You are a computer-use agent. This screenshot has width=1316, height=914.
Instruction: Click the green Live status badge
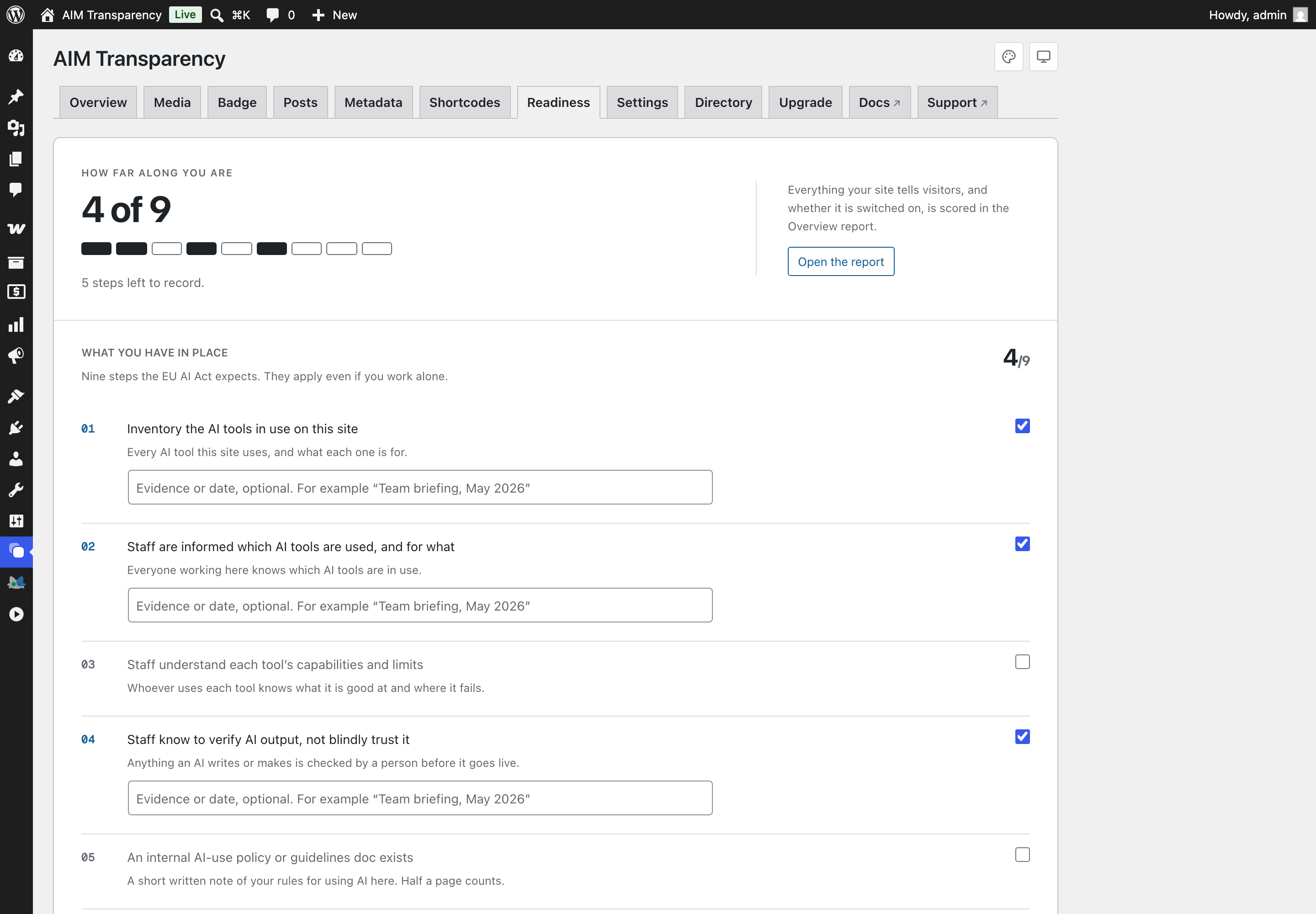tap(185, 15)
